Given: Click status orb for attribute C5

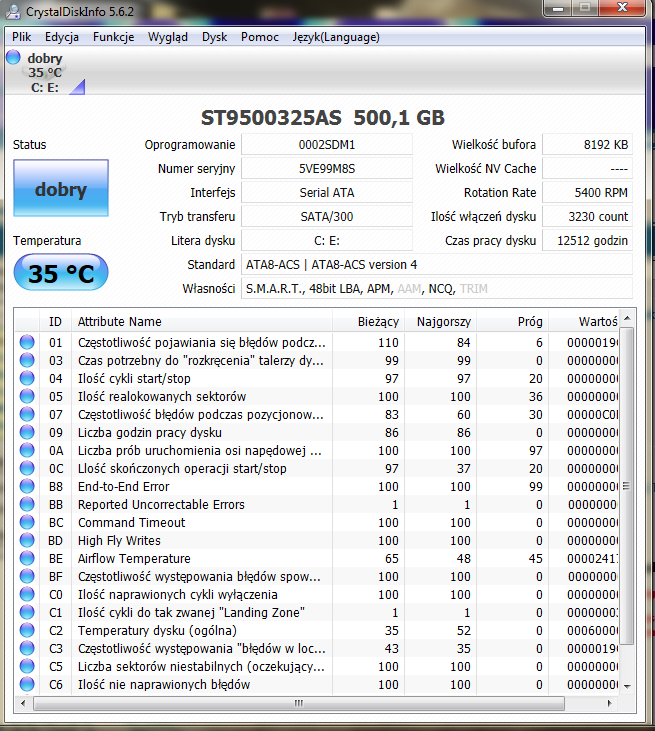Looking at the screenshot, I should 27,666.
